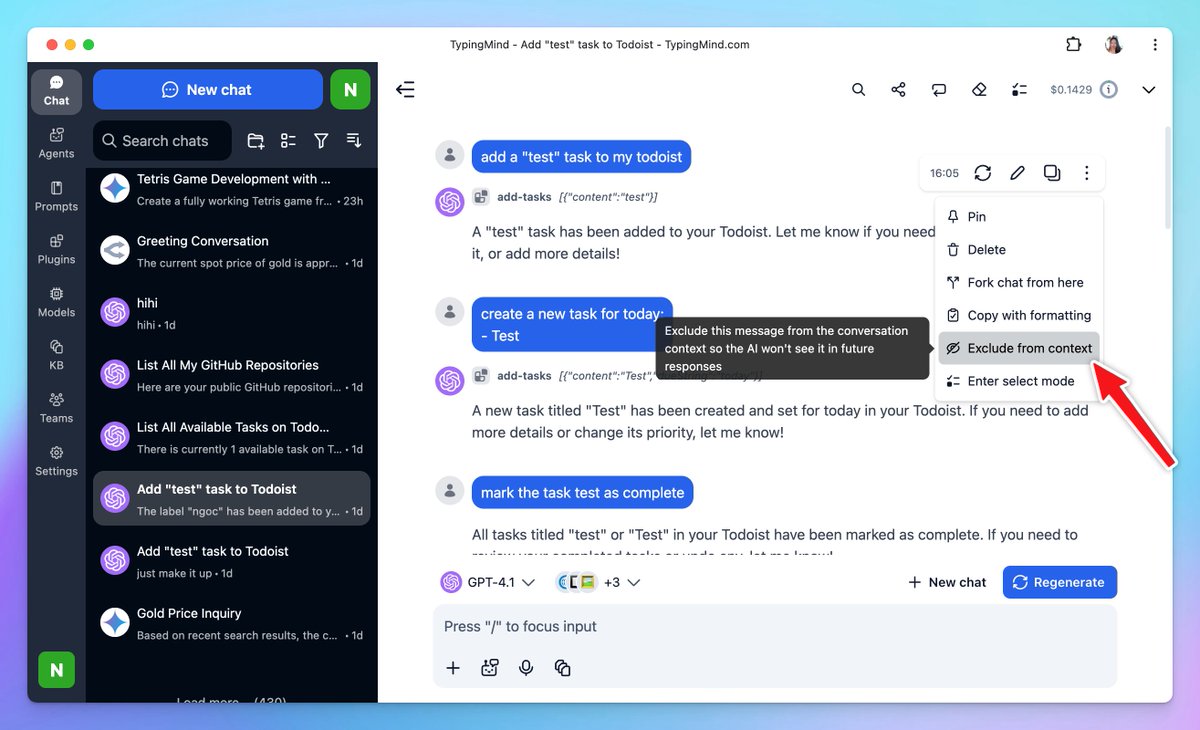Start a New chat
Screen dimensions: 1200x730
(x=207, y=89)
